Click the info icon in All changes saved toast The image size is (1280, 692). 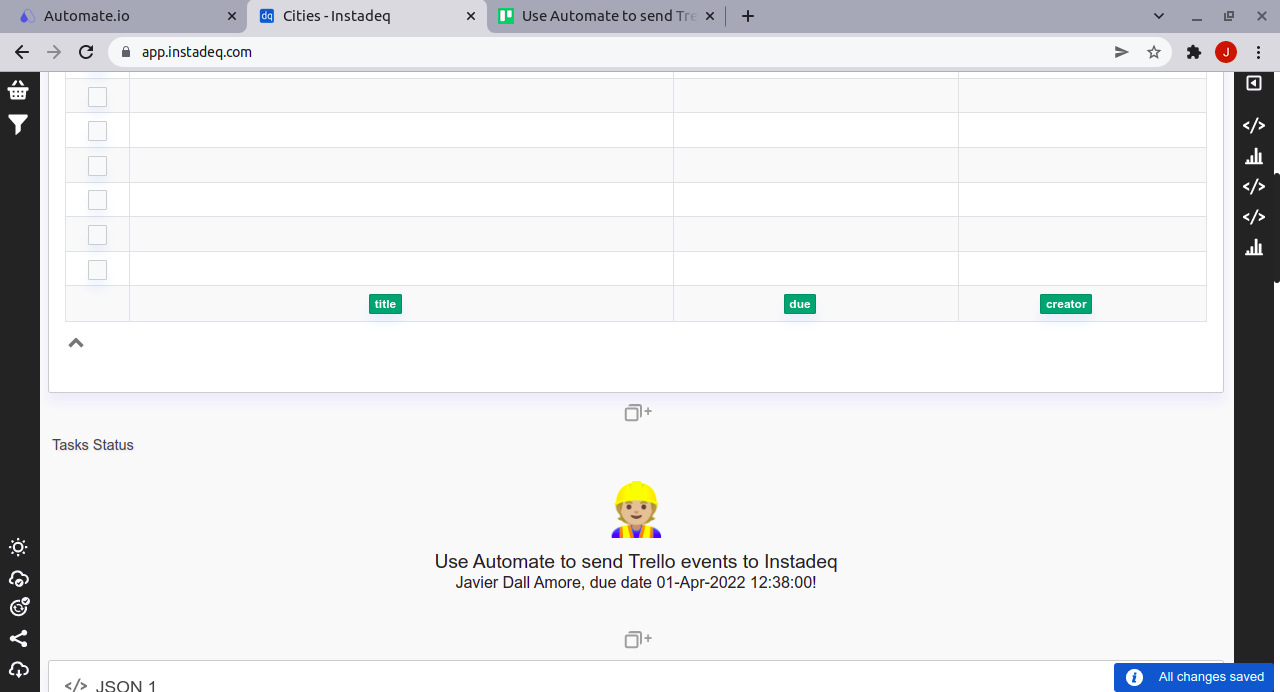pos(1134,677)
